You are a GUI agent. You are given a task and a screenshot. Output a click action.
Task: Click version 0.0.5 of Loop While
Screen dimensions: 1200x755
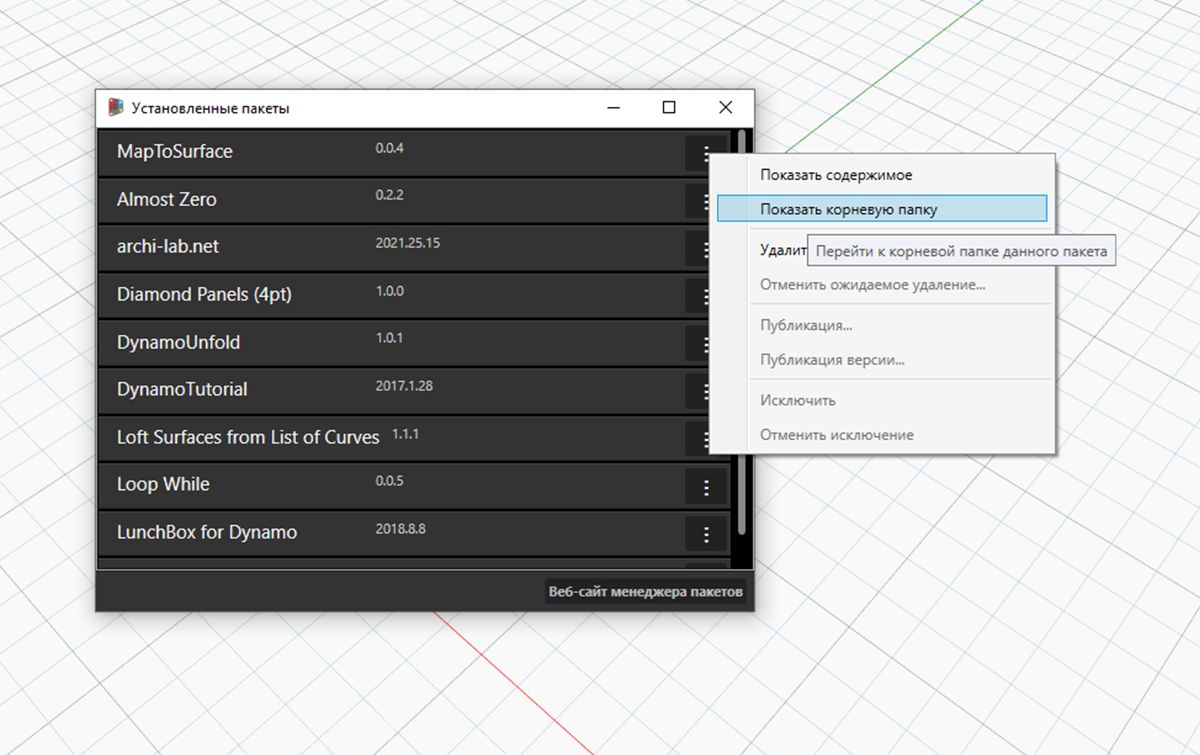(x=389, y=480)
